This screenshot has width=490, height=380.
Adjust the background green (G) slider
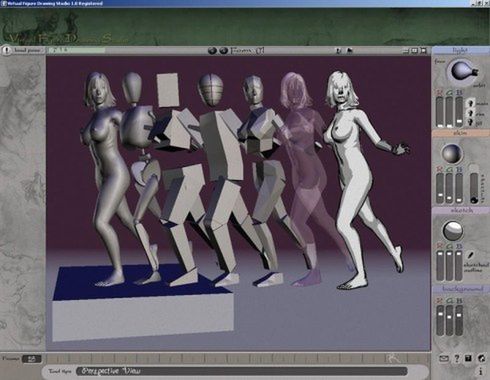450,321
